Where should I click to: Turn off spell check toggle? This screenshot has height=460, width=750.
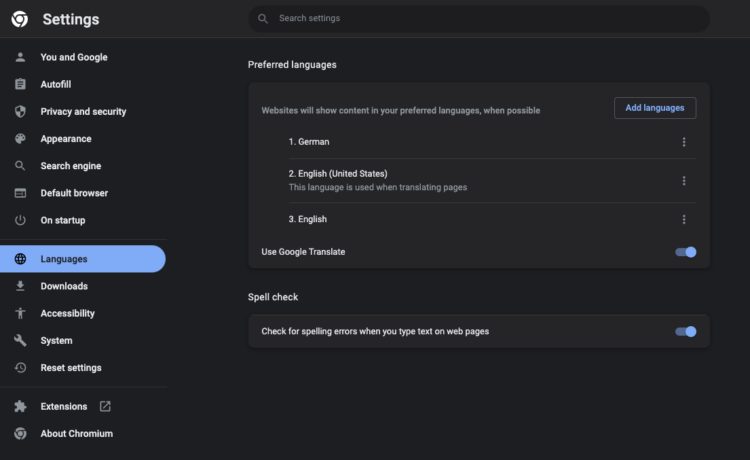point(685,331)
